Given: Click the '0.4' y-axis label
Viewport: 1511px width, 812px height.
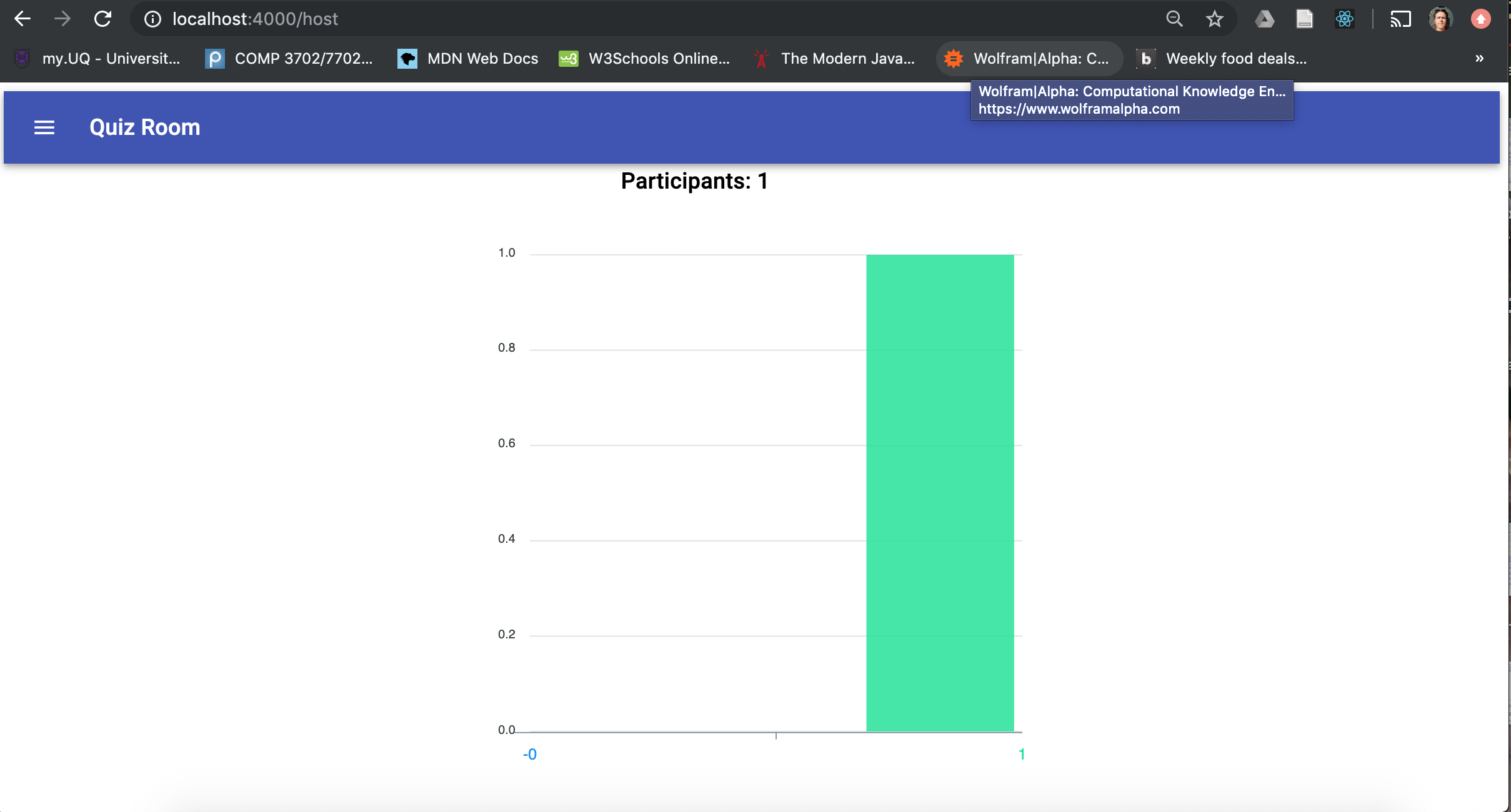Looking at the screenshot, I should pos(507,539).
